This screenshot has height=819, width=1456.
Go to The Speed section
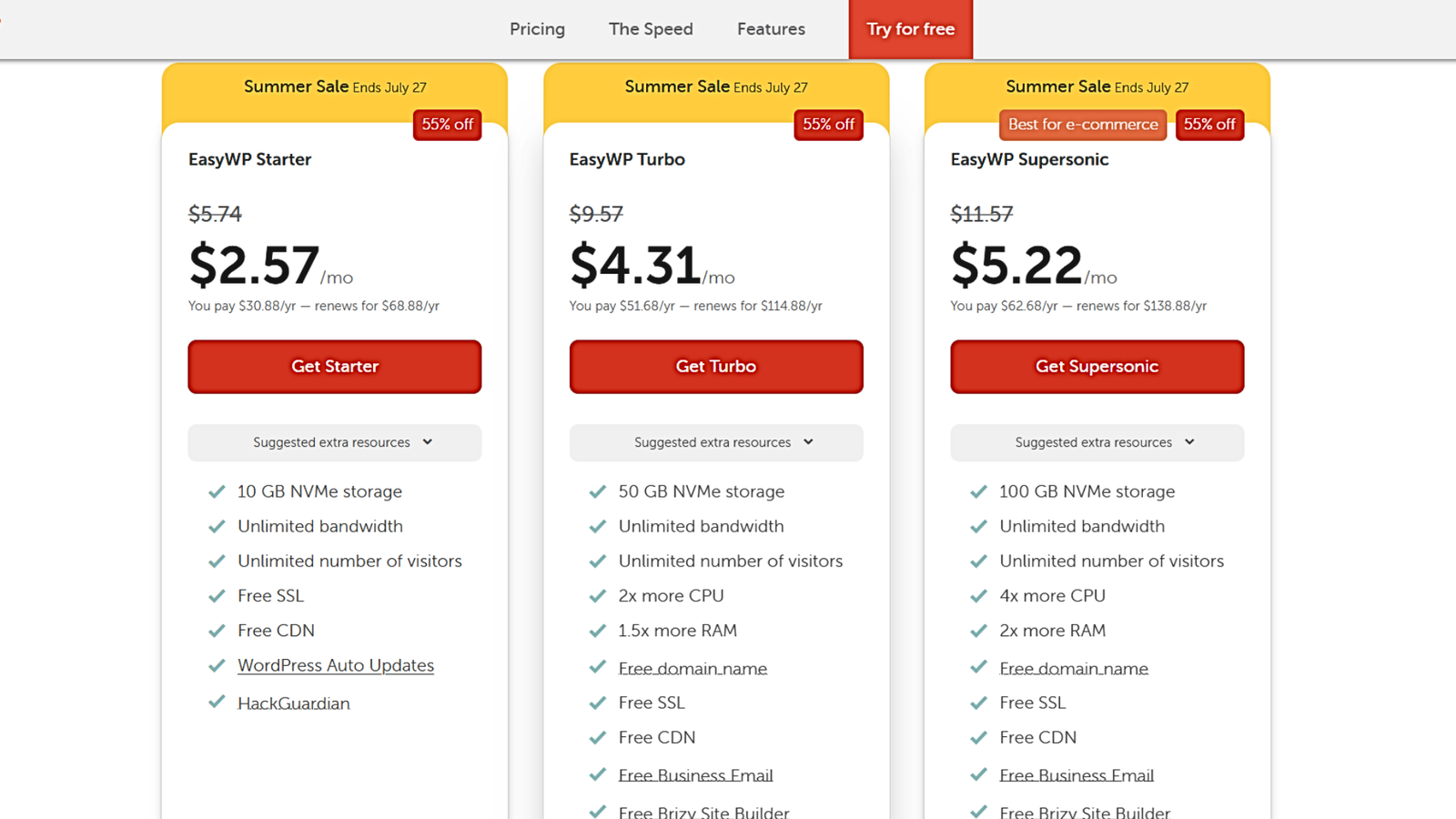click(651, 29)
